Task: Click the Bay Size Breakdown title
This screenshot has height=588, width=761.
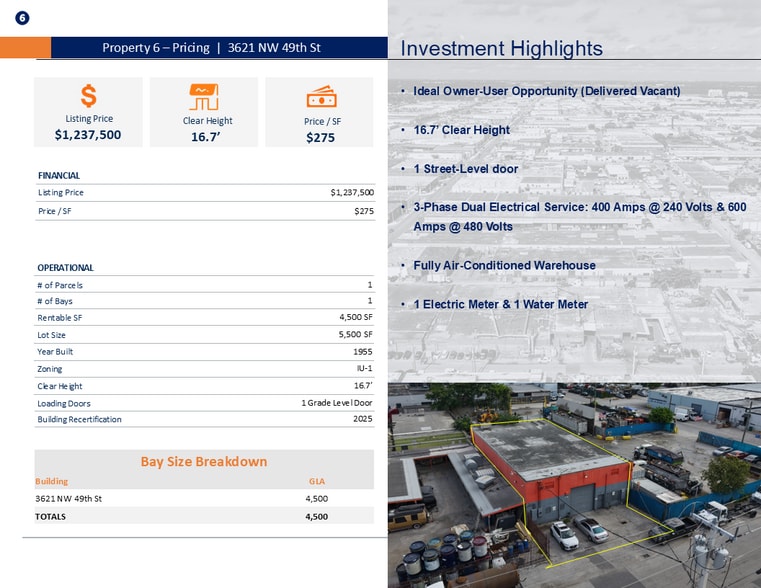Action: 204,461
